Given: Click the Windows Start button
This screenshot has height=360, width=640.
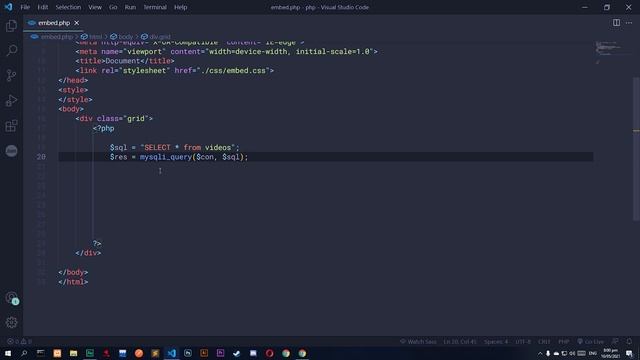Looking at the screenshot, I should point(8,353).
